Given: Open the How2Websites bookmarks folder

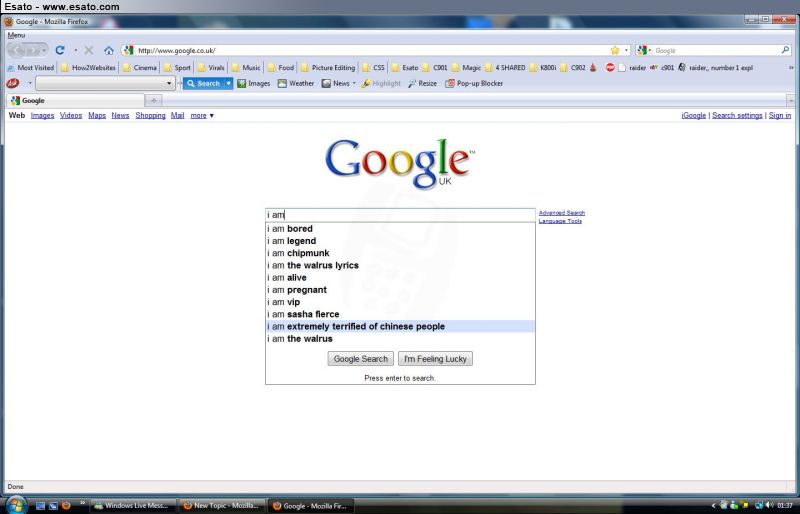Looking at the screenshot, I should 88,67.
